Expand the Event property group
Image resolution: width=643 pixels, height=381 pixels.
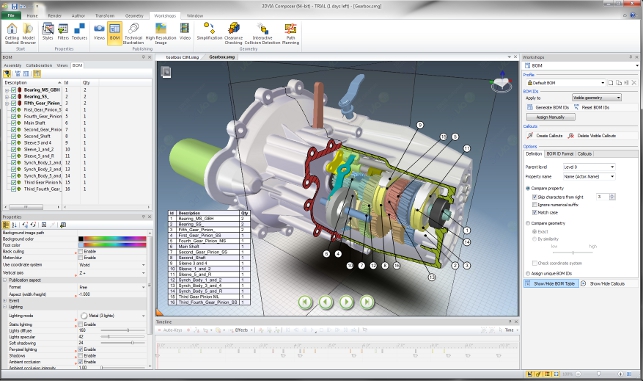coord(5,301)
